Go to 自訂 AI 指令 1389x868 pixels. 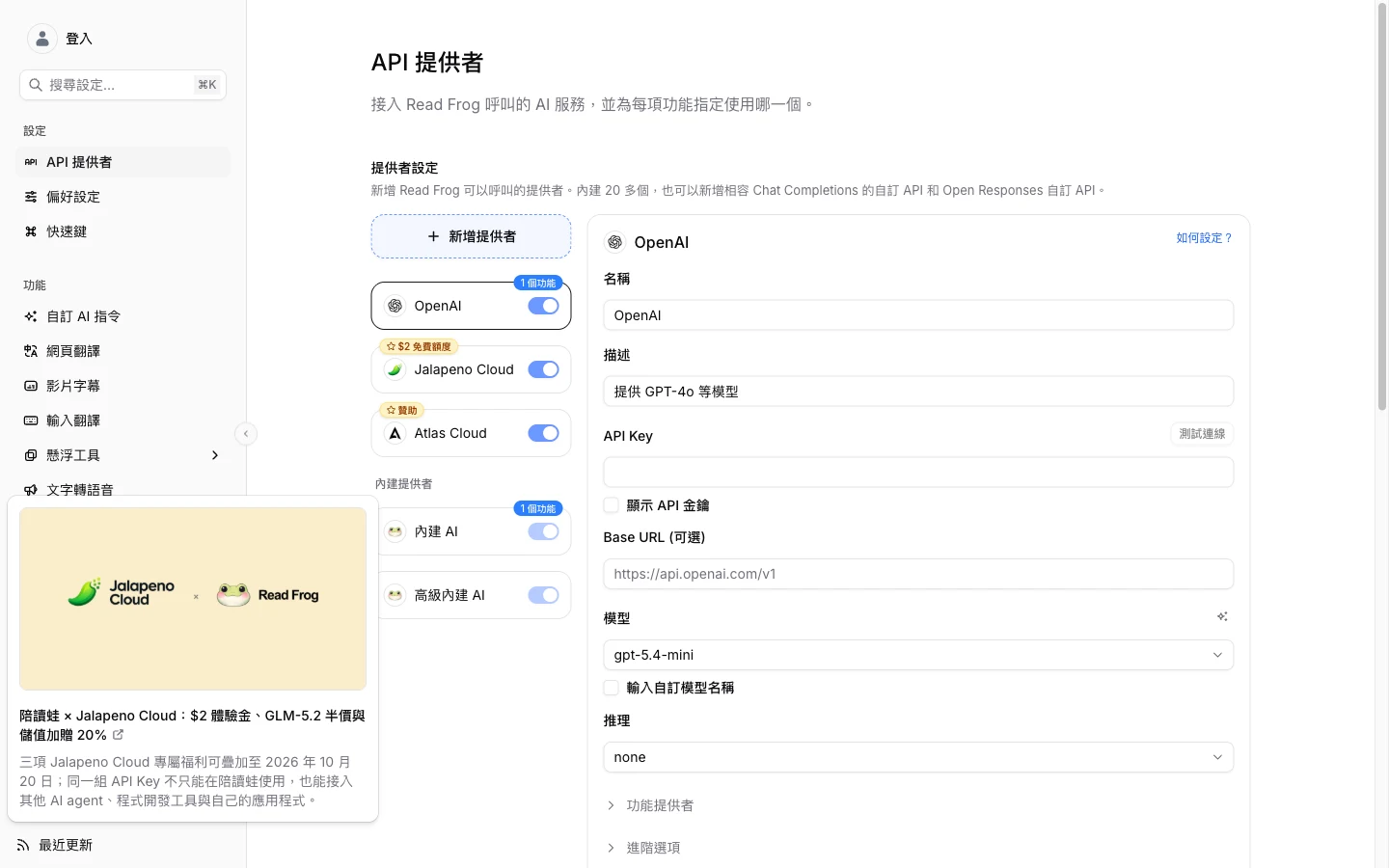[123, 316]
